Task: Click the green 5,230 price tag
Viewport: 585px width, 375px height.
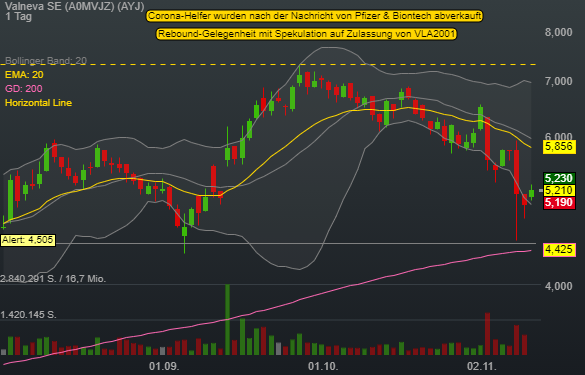Action: [559, 178]
